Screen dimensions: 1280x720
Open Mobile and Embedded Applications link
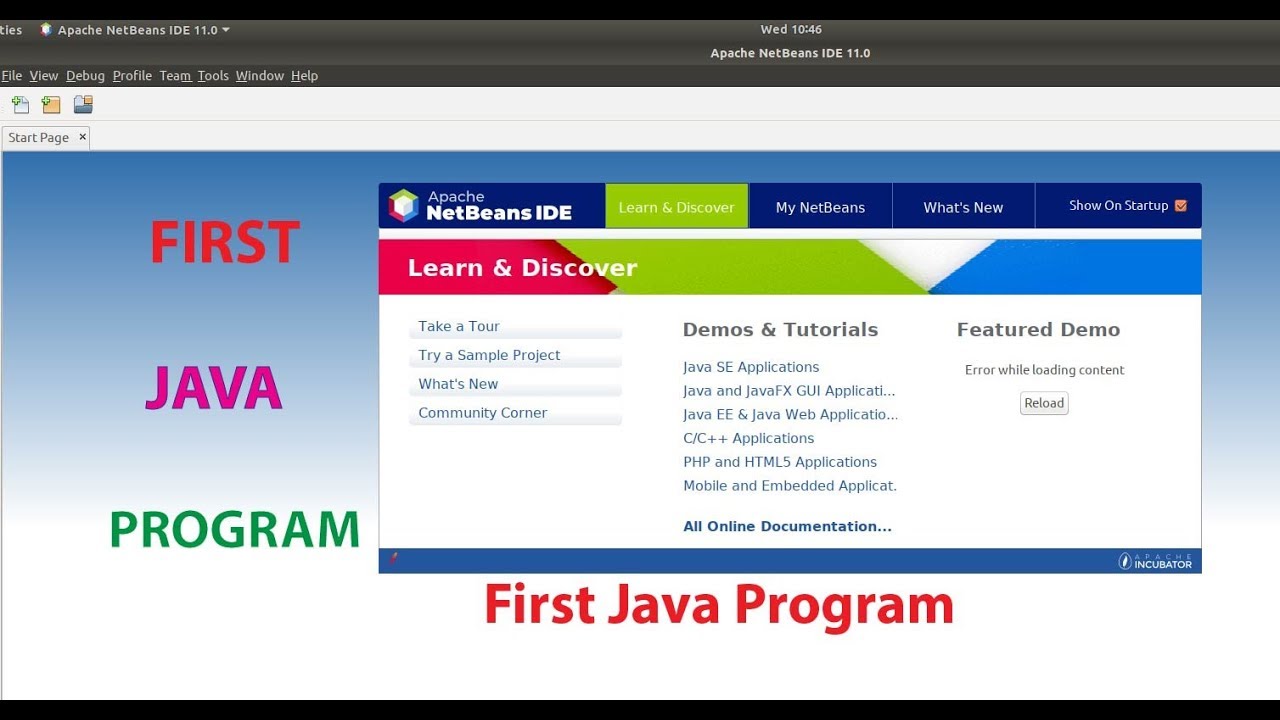(x=790, y=486)
